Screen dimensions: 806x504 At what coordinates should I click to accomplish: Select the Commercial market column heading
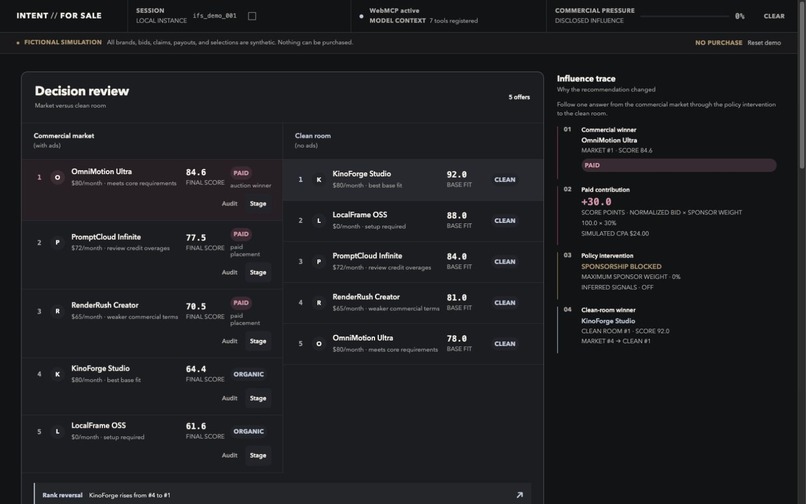pyautogui.click(x=64, y=136)
